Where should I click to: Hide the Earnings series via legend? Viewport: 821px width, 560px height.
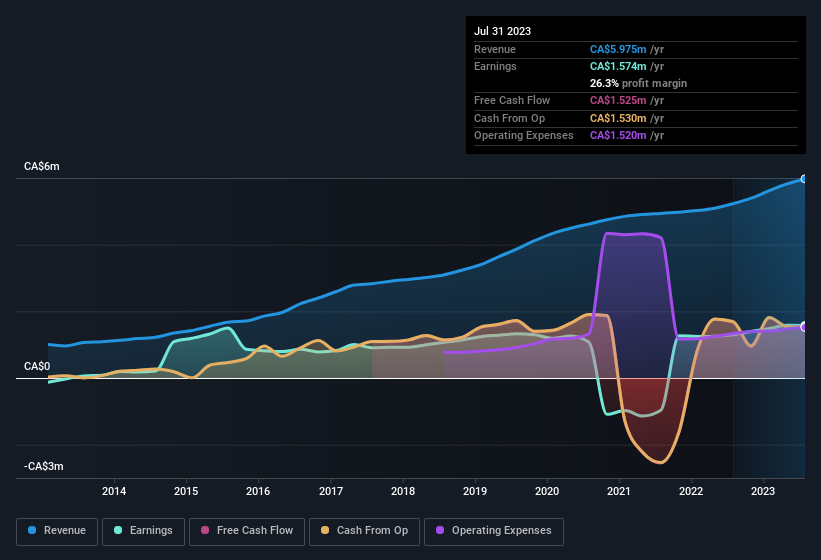click(x=144, y=531)
